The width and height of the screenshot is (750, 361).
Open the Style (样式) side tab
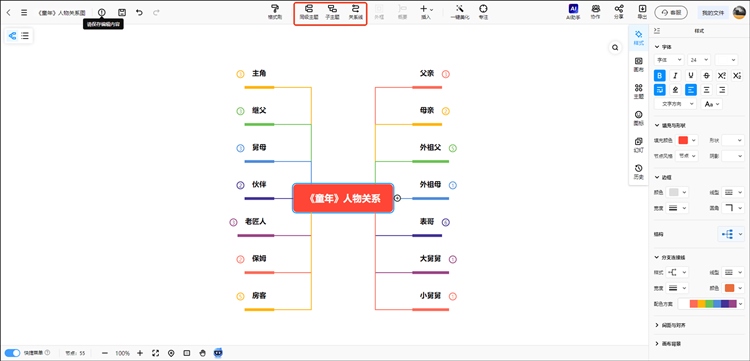point(638,38)
